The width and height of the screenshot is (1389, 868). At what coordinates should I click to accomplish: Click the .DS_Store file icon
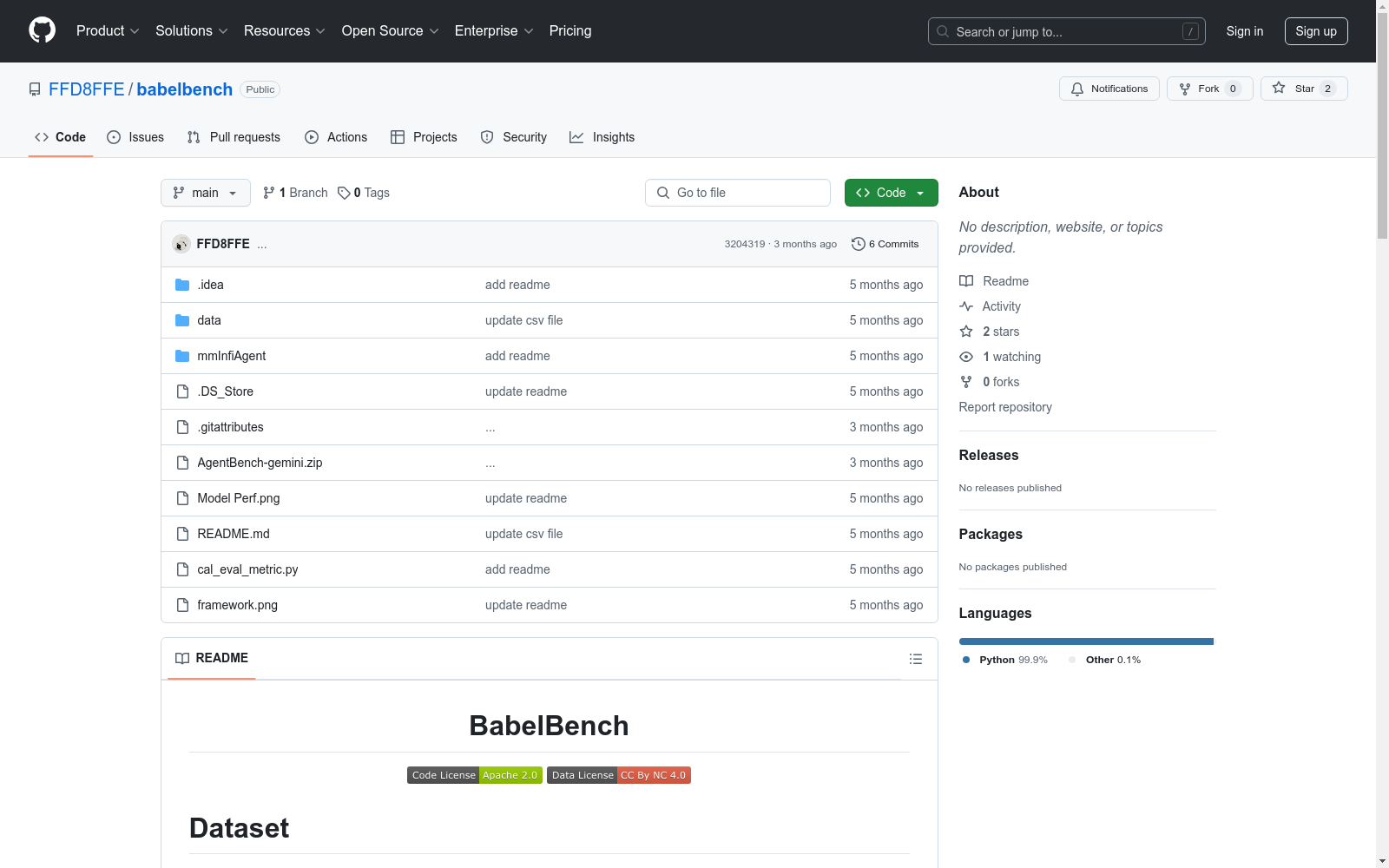[182, 391]
